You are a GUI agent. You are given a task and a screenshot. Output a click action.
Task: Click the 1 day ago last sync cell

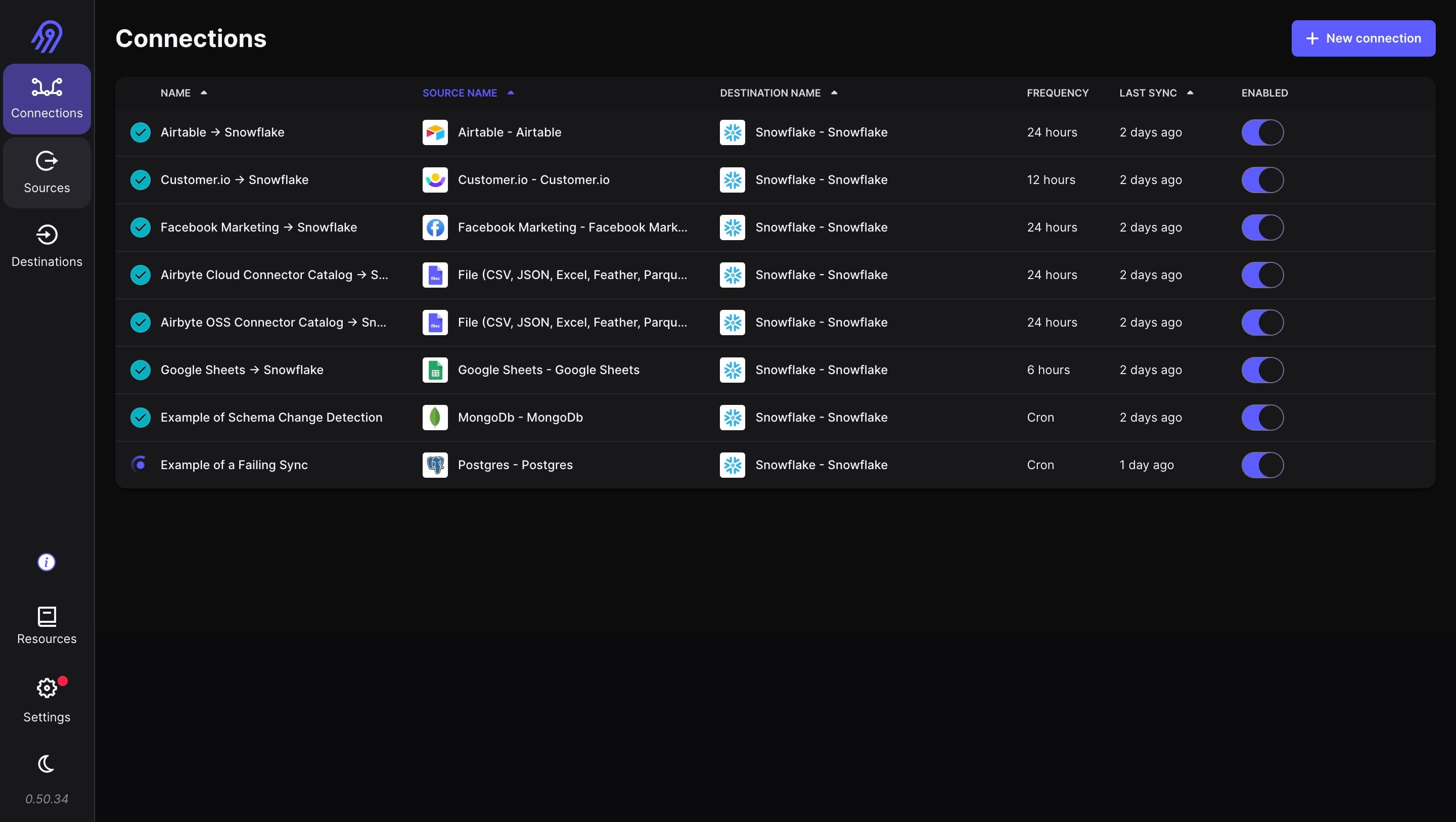coord(1146,465)
